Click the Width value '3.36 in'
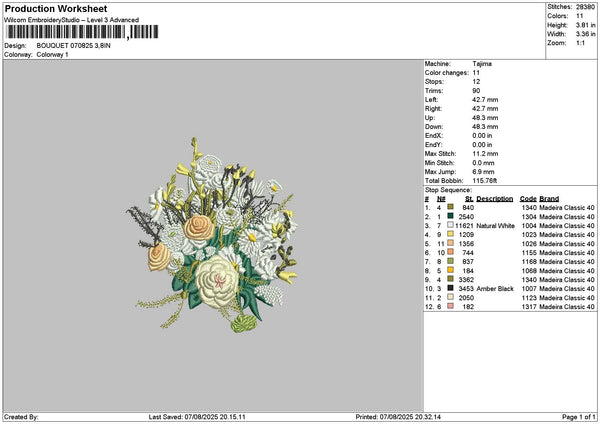The image size is (600, 424). click(585, 34)
